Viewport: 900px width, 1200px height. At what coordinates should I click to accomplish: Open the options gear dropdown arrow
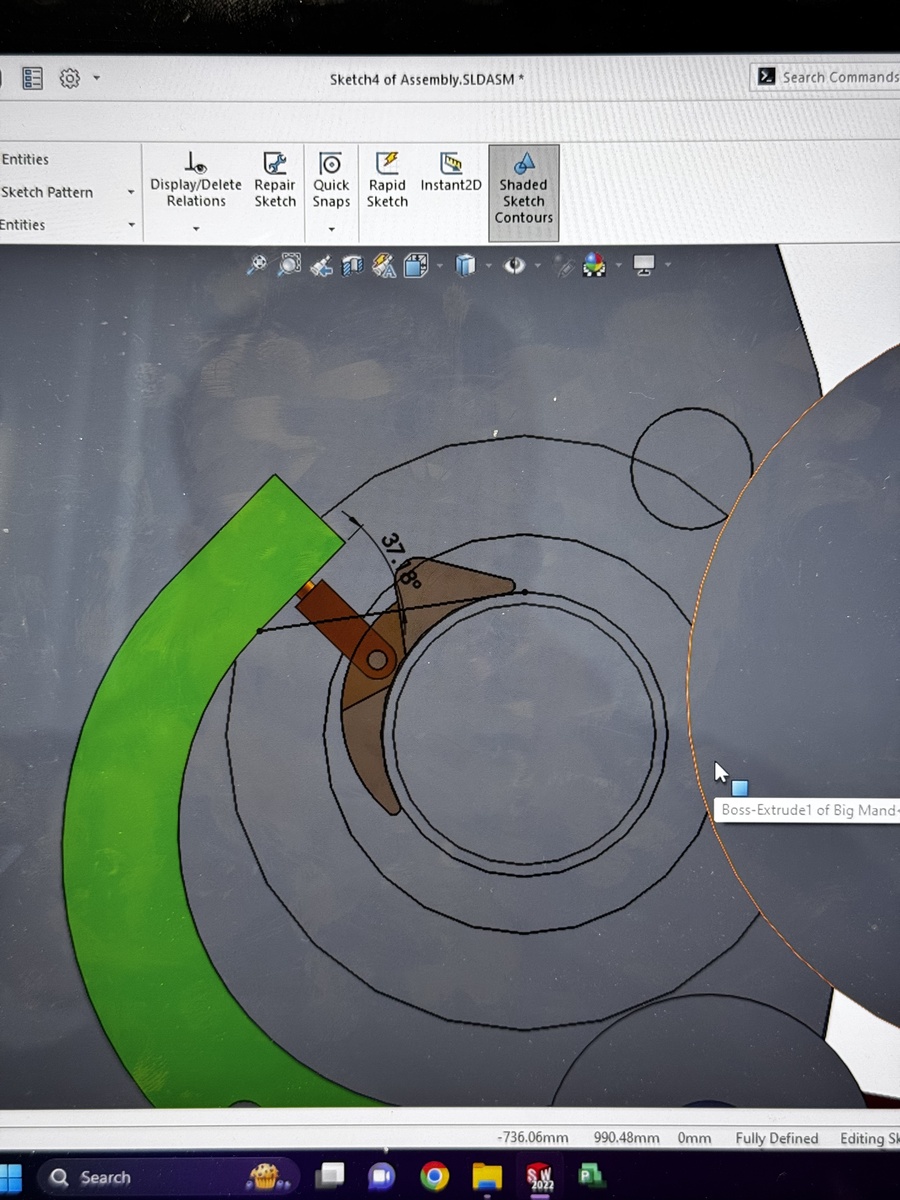click(96, 78)
